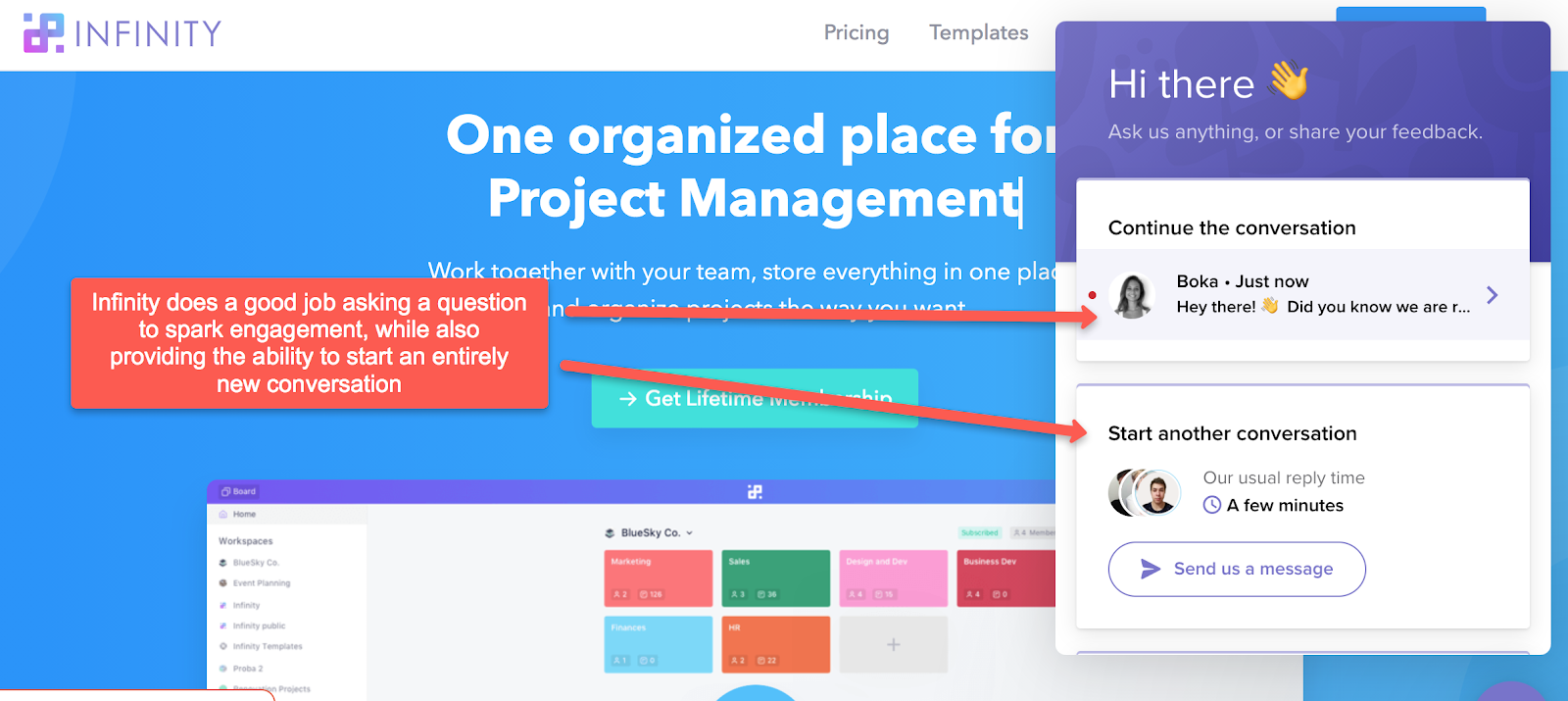The image size is (1568, 701).
Task: Select Proba 2 workspace
Action: [248, 669]
